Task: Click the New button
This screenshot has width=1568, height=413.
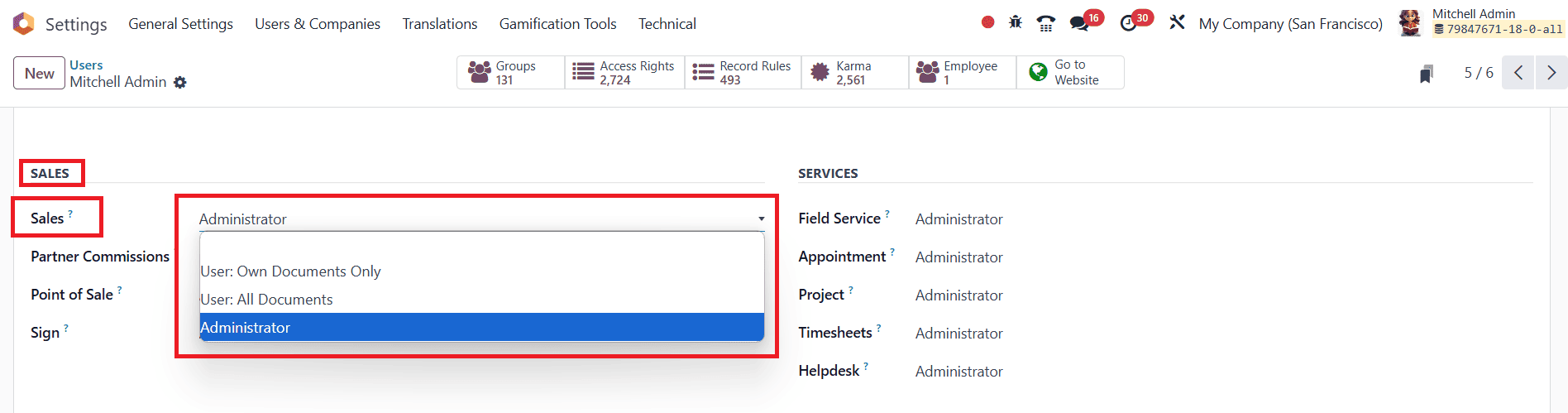Action: [x=39, y=73]
